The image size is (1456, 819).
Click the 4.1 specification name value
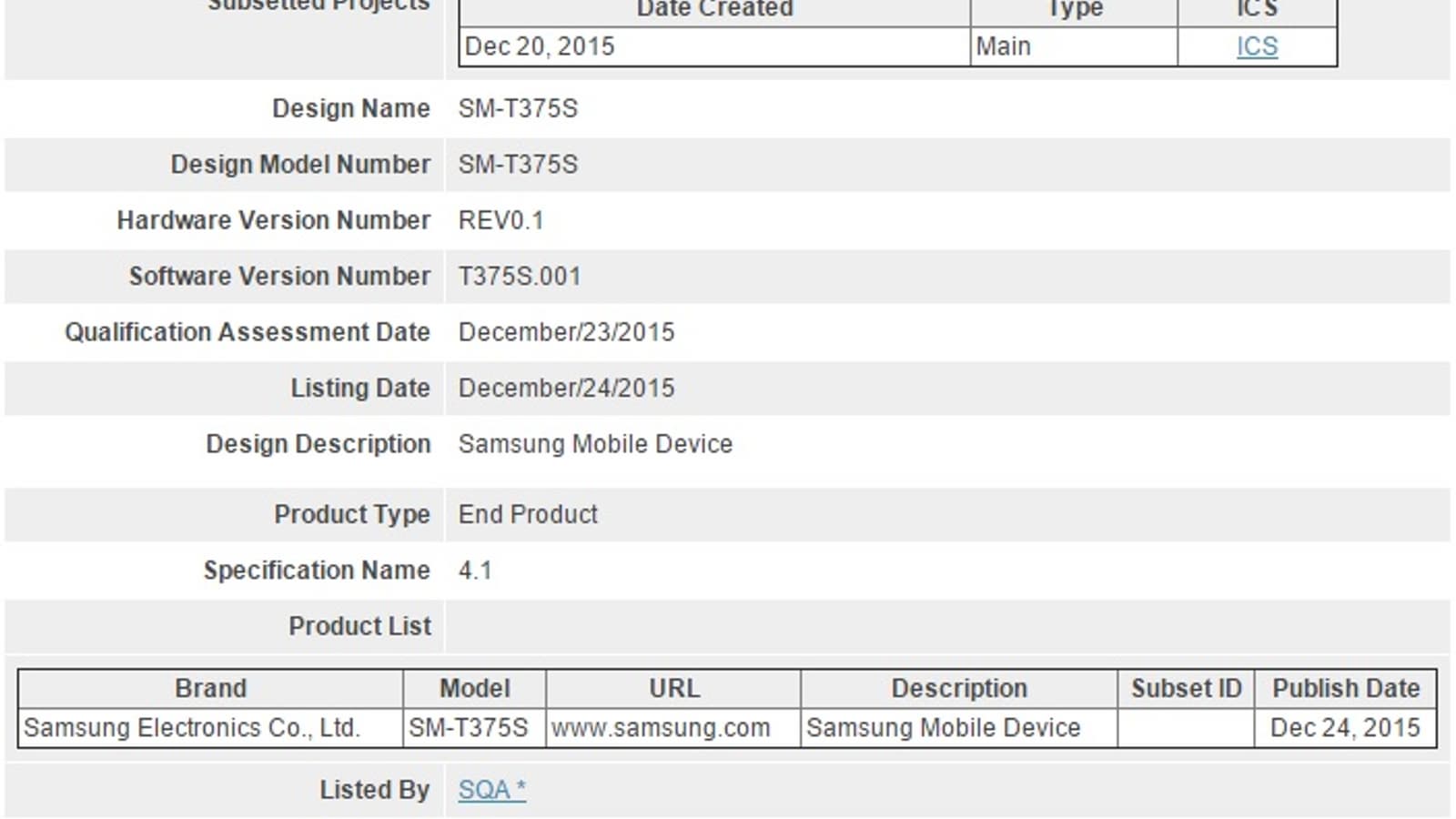pyautogui.click(x=475, y=571)
